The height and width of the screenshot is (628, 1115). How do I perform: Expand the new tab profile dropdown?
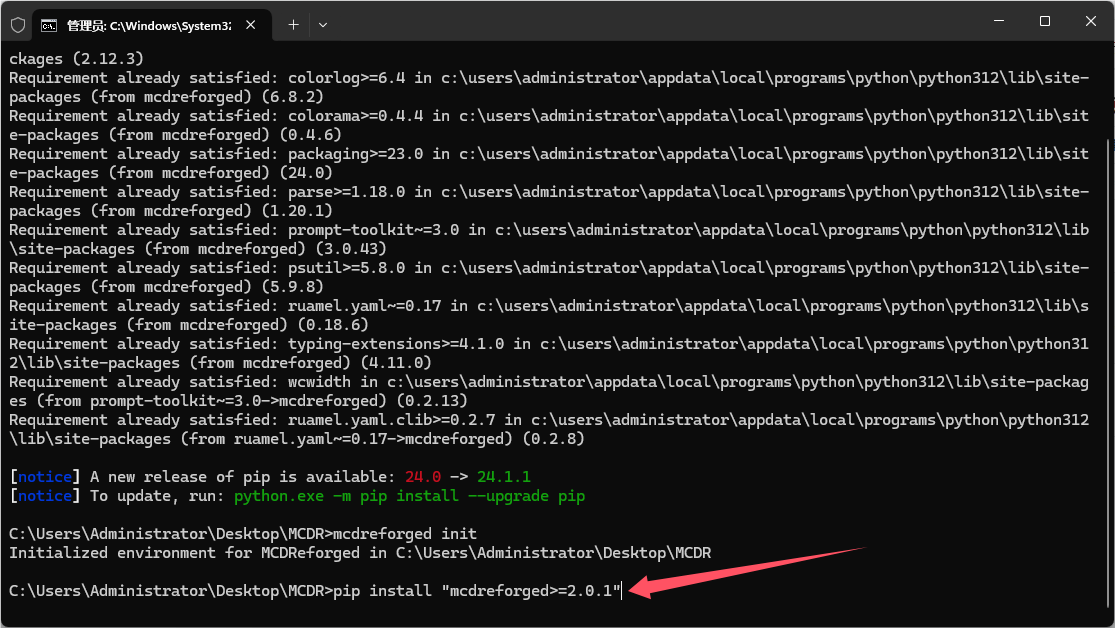pyautogui.click(x=323, y=25)
